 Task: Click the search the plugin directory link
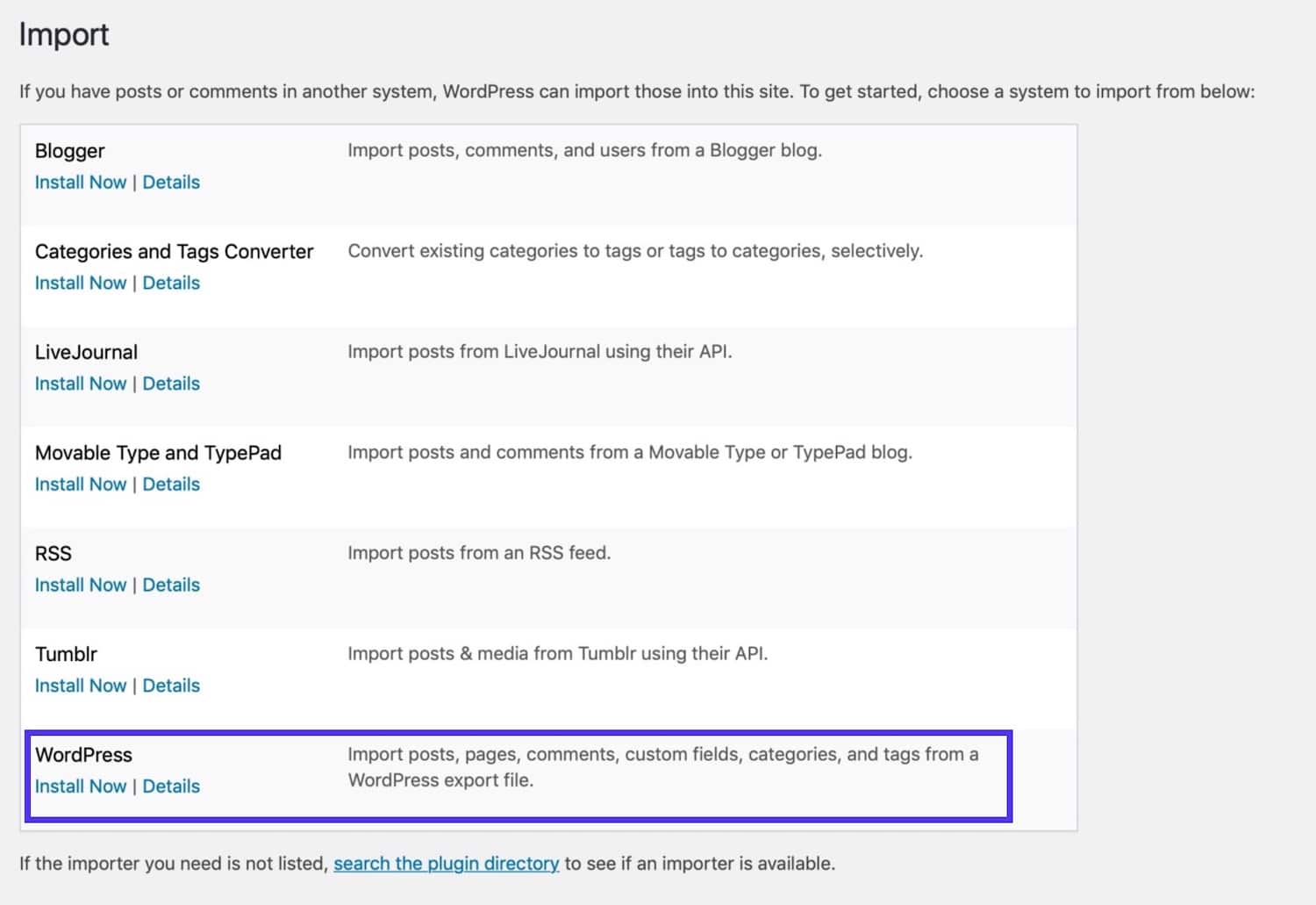[x=447, y=864]
